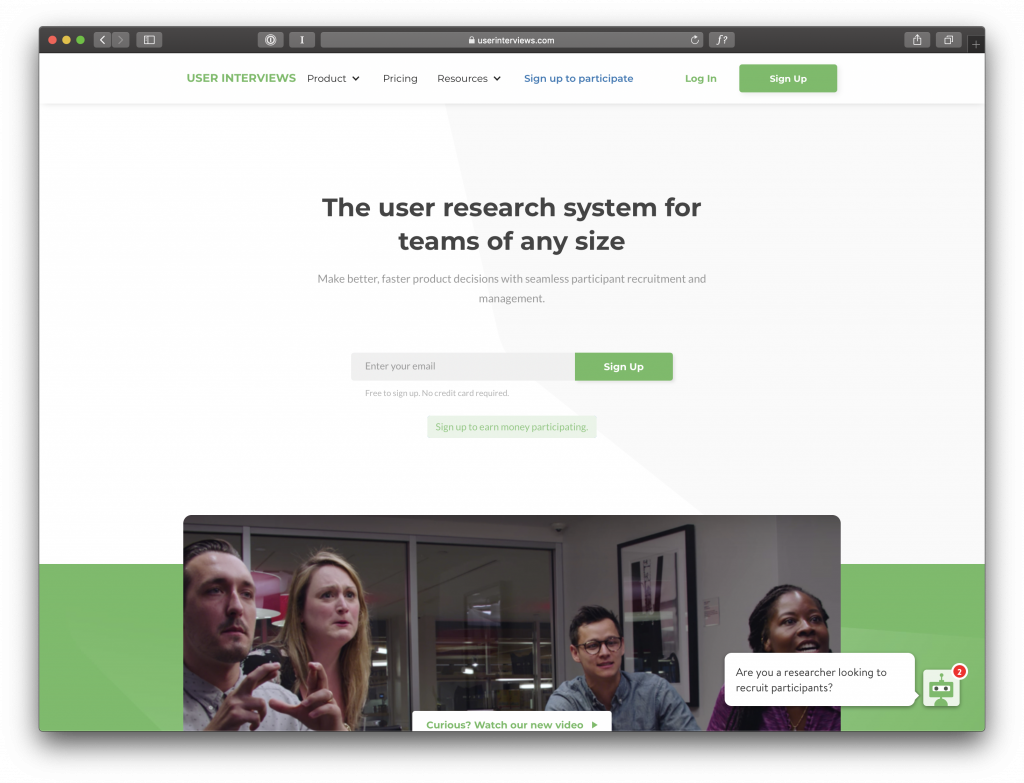This screenshot has height=783, width=1024.
Task: Click the red notification badge on the chat bot
Action: click(959, 671)
